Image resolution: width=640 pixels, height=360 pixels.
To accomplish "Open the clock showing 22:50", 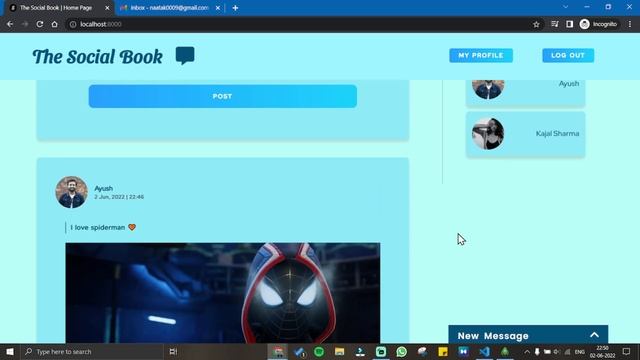I will pos(602,351).
